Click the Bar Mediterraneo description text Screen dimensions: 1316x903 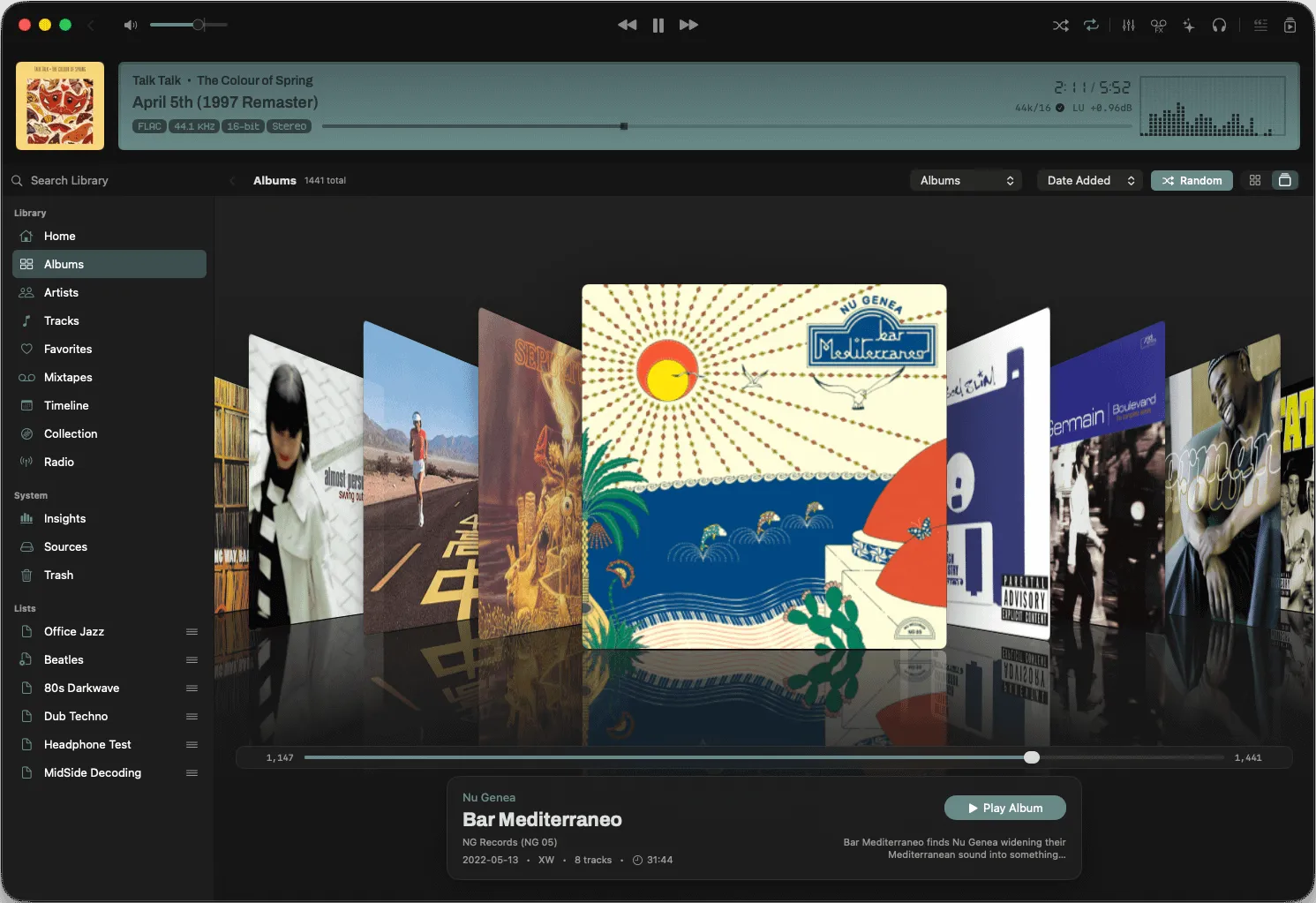954,848
